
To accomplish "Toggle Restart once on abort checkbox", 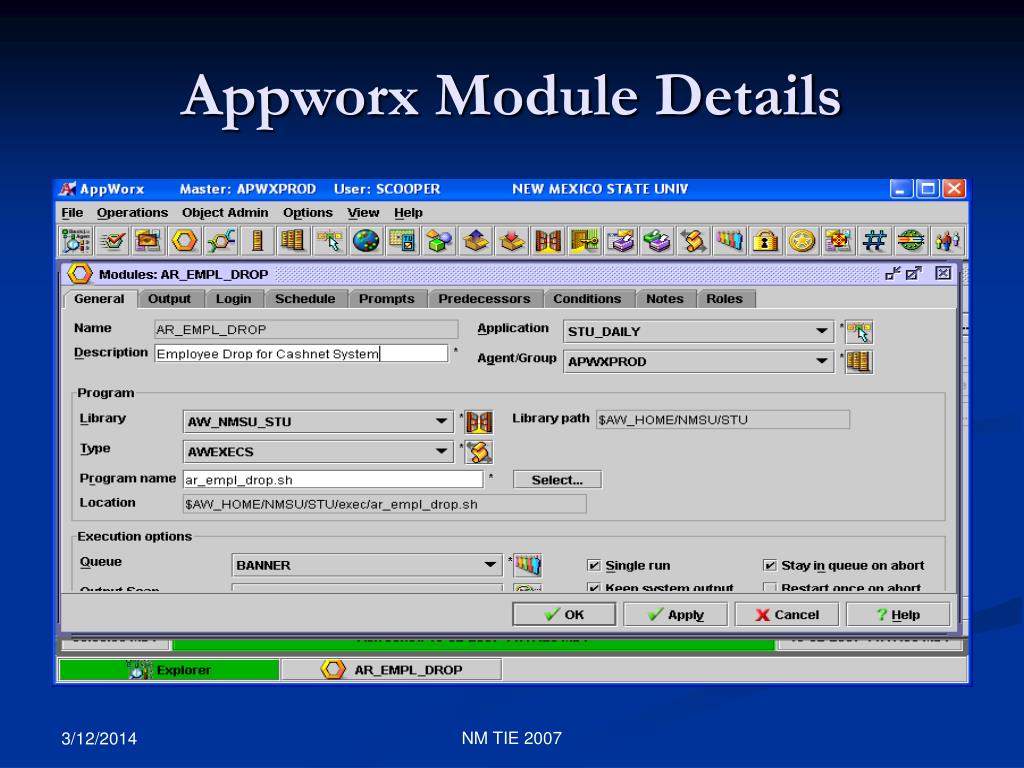I will click(770, 588).
